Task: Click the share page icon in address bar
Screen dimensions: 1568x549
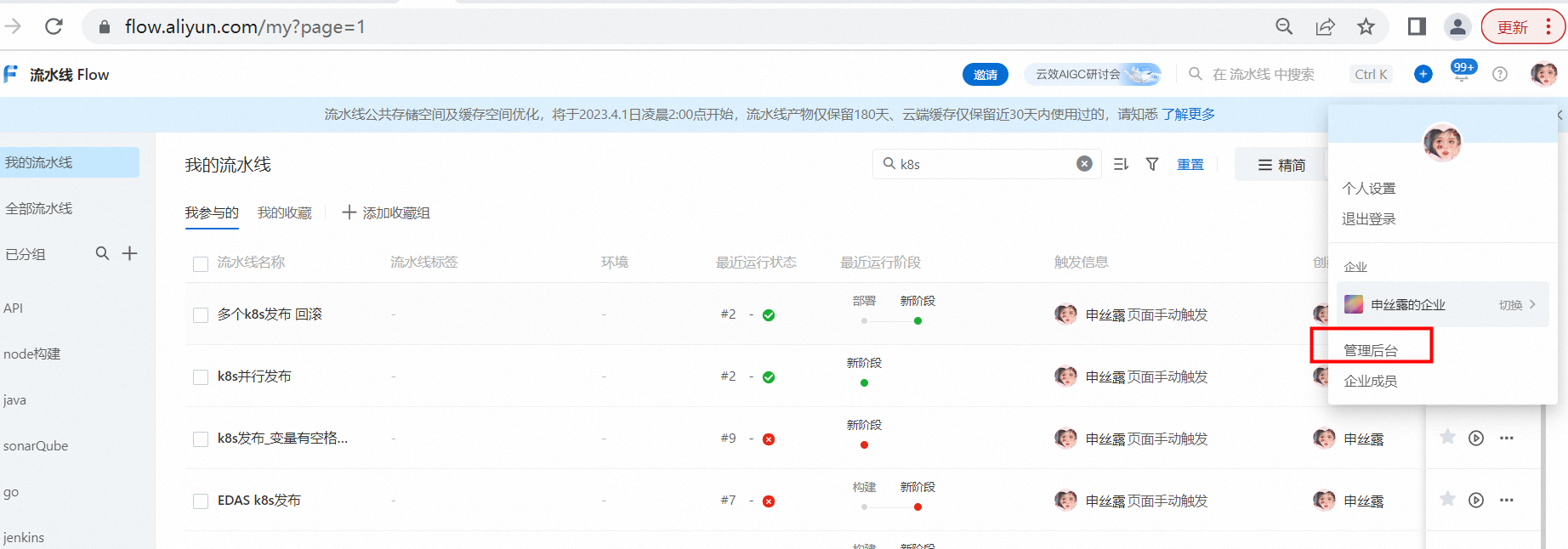Action: 1325,26
